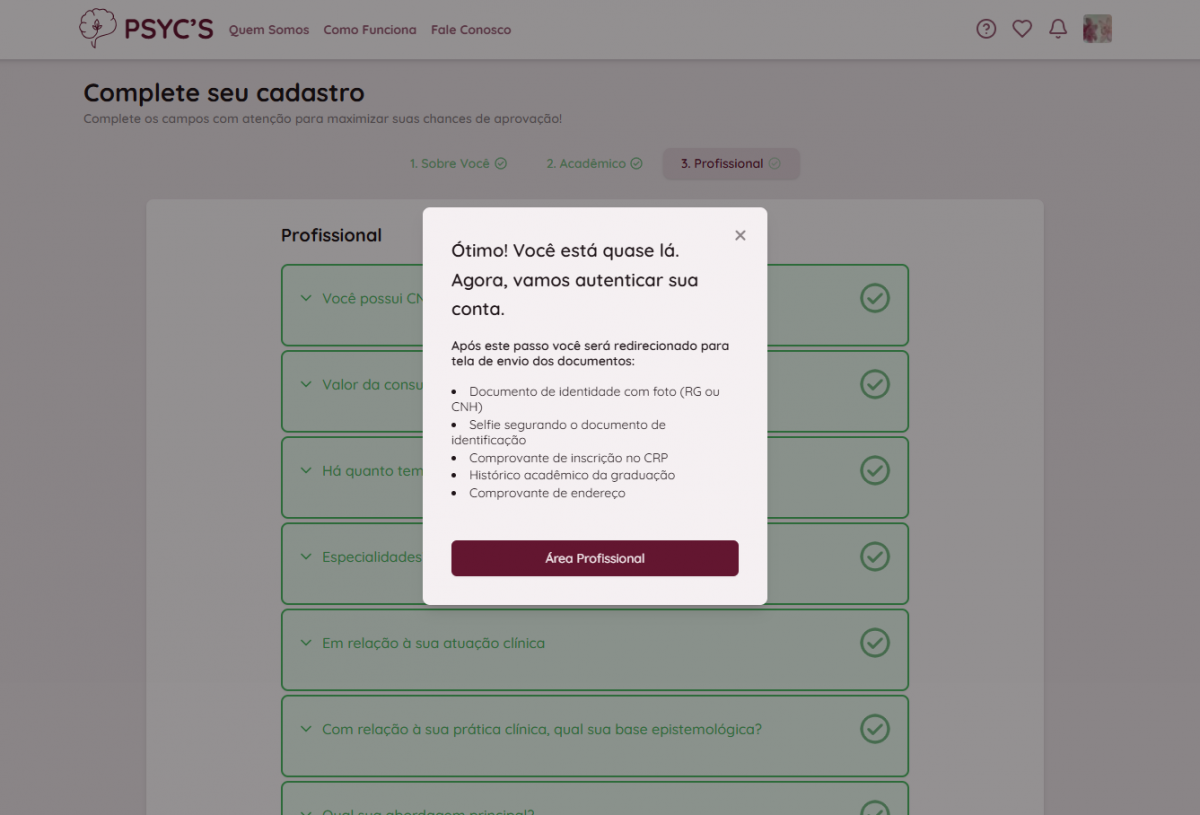Open 'Como Funciona' navigation link
The width and height of the screenshot is (1200, 815).
click(369, 30)
